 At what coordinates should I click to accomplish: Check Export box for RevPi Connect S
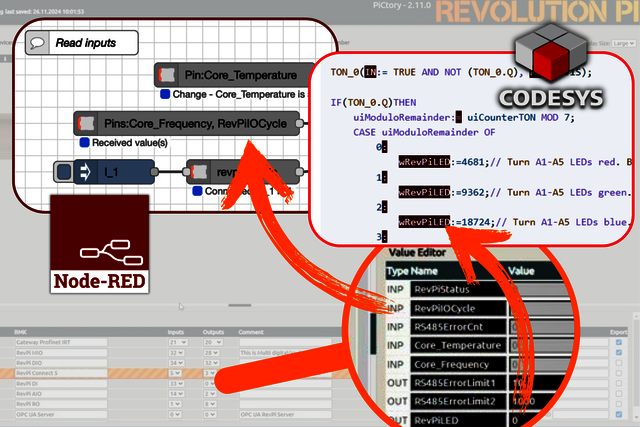point(619,373)
